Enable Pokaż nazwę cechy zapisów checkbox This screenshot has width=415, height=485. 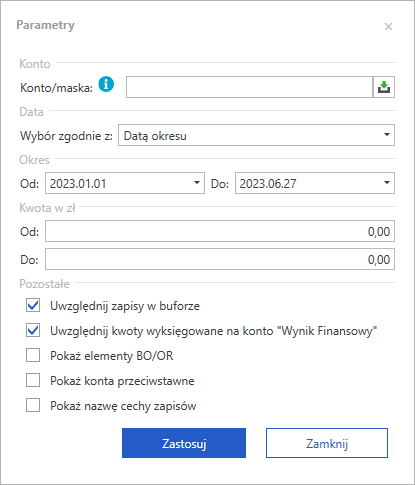[x=33, y=405]
